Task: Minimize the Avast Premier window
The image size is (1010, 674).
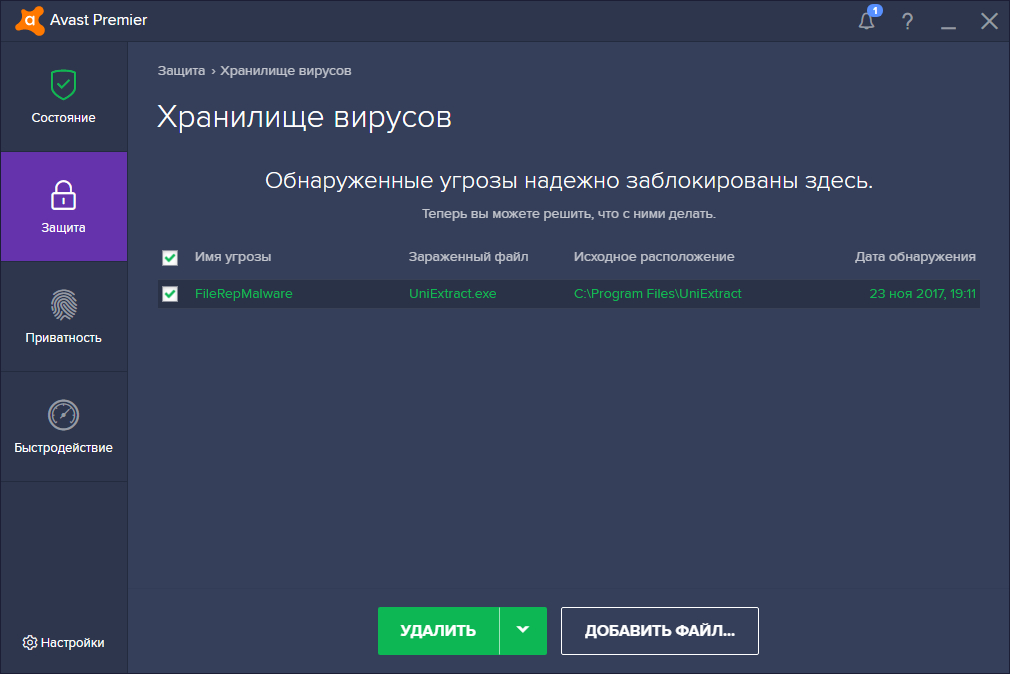Action: (x=949, y=21)
